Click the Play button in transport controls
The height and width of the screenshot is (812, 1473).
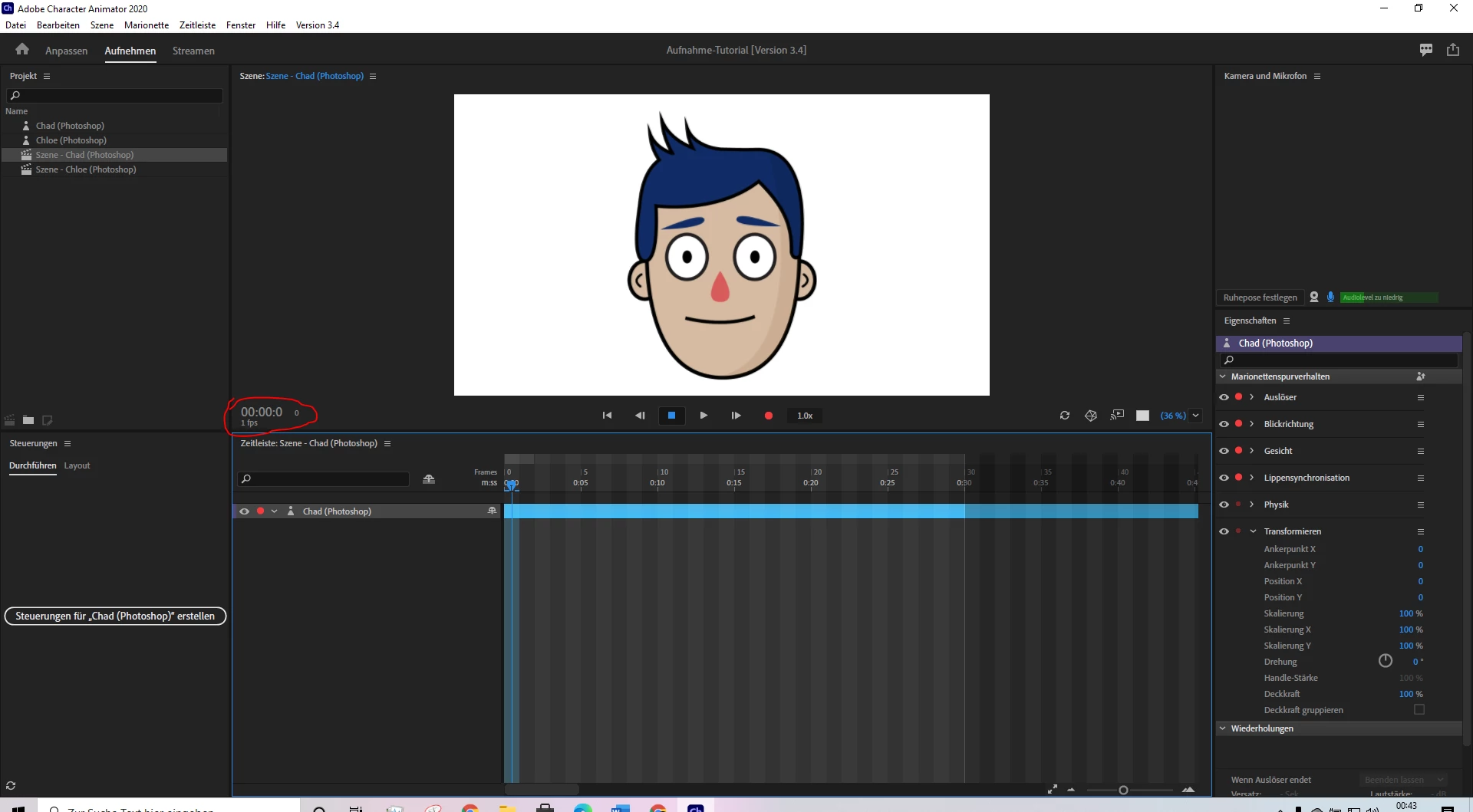[x=704, y=416]
